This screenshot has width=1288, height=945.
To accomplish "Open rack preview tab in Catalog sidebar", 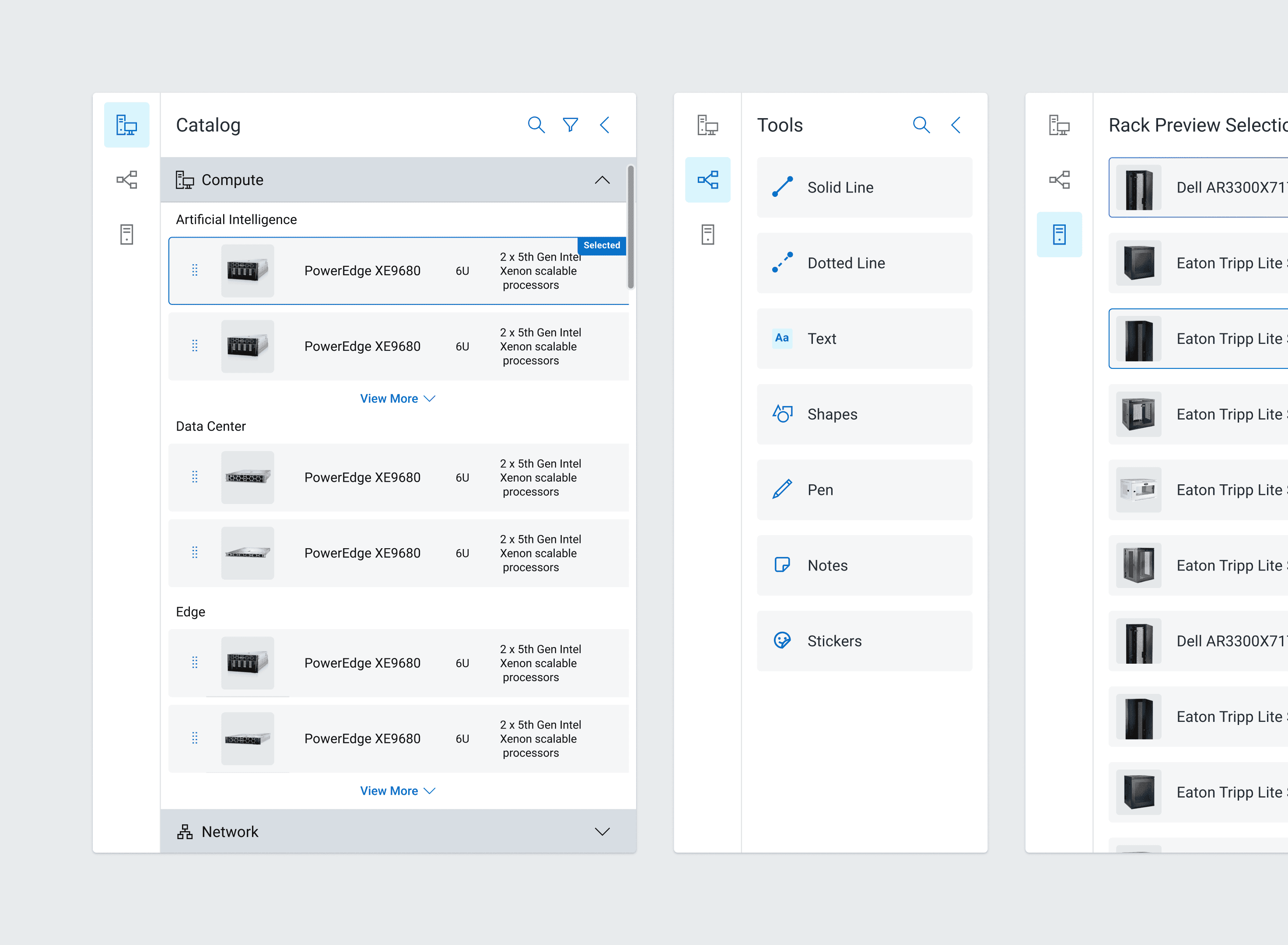I will click(126, 234).
